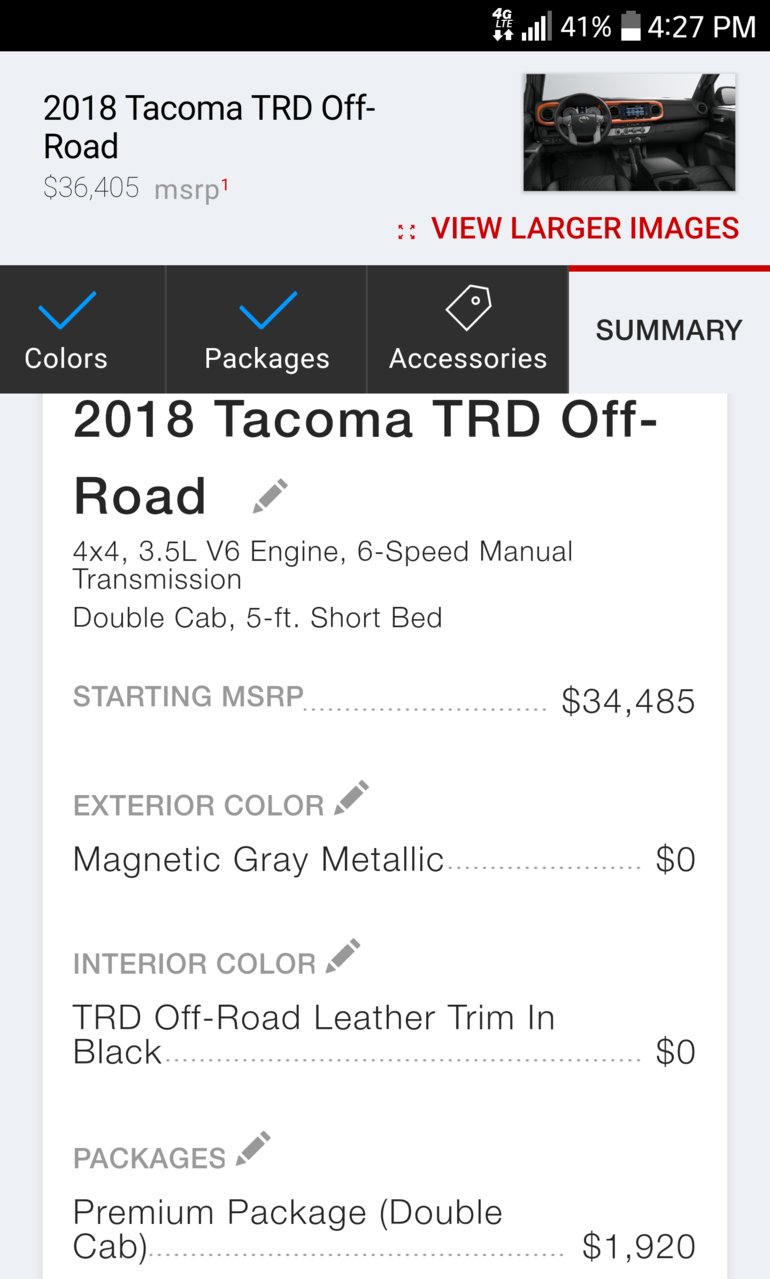This screenshot has height=1279, width=770.
Task: Tap the msrp footnote superscript
Action: pos(225,181)
